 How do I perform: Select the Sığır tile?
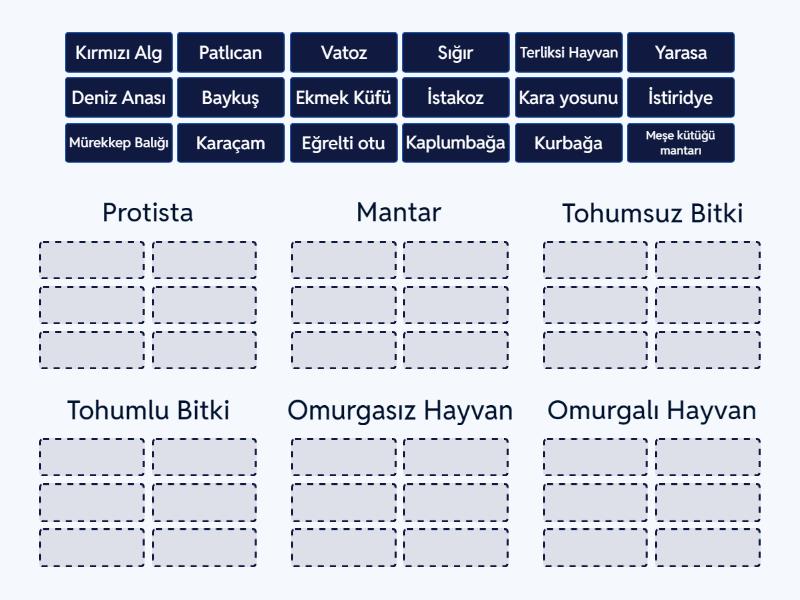(x=456, y=53)
